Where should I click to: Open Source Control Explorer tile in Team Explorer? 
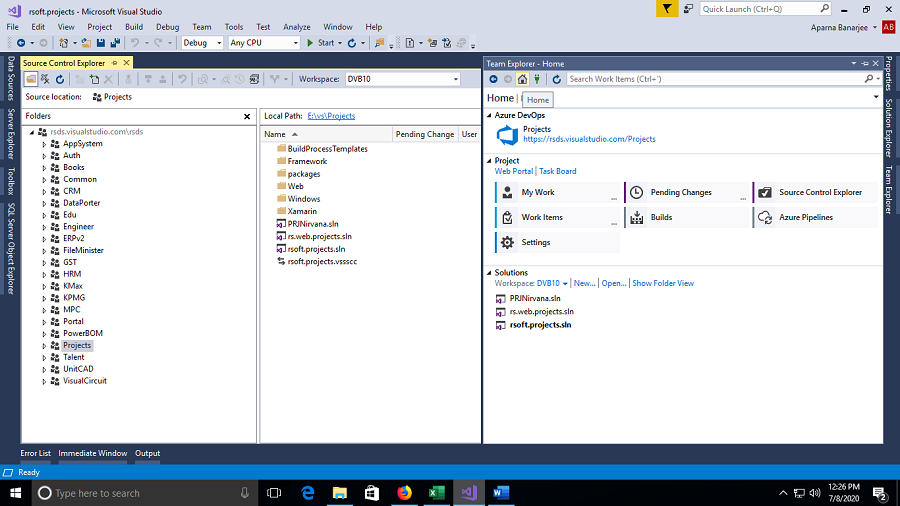(815, 192)
